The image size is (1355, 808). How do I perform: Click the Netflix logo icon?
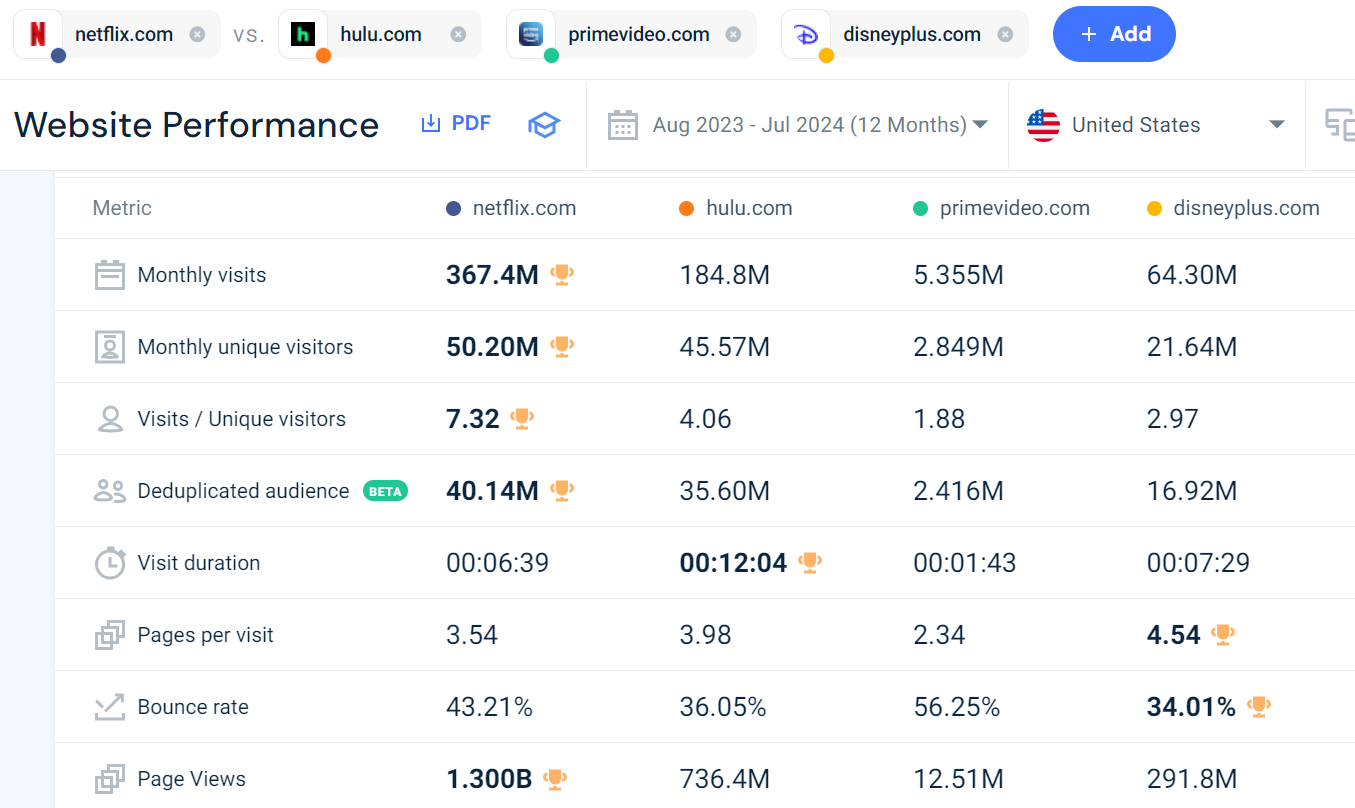37,34
